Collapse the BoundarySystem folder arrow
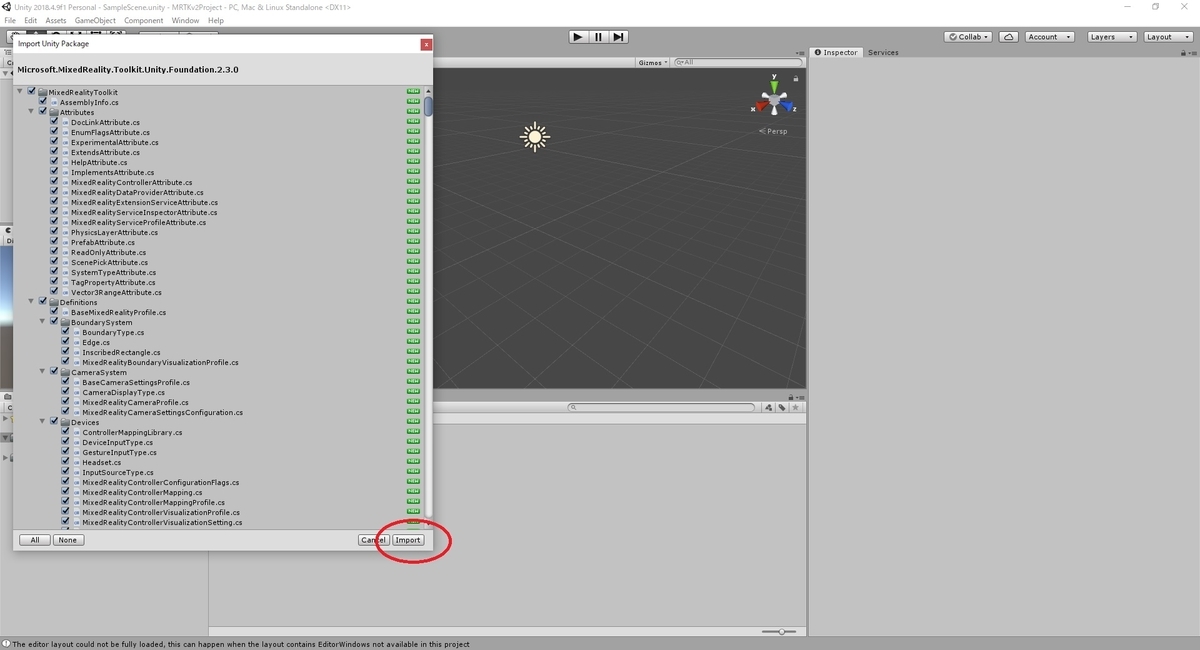 pos(42,322)
